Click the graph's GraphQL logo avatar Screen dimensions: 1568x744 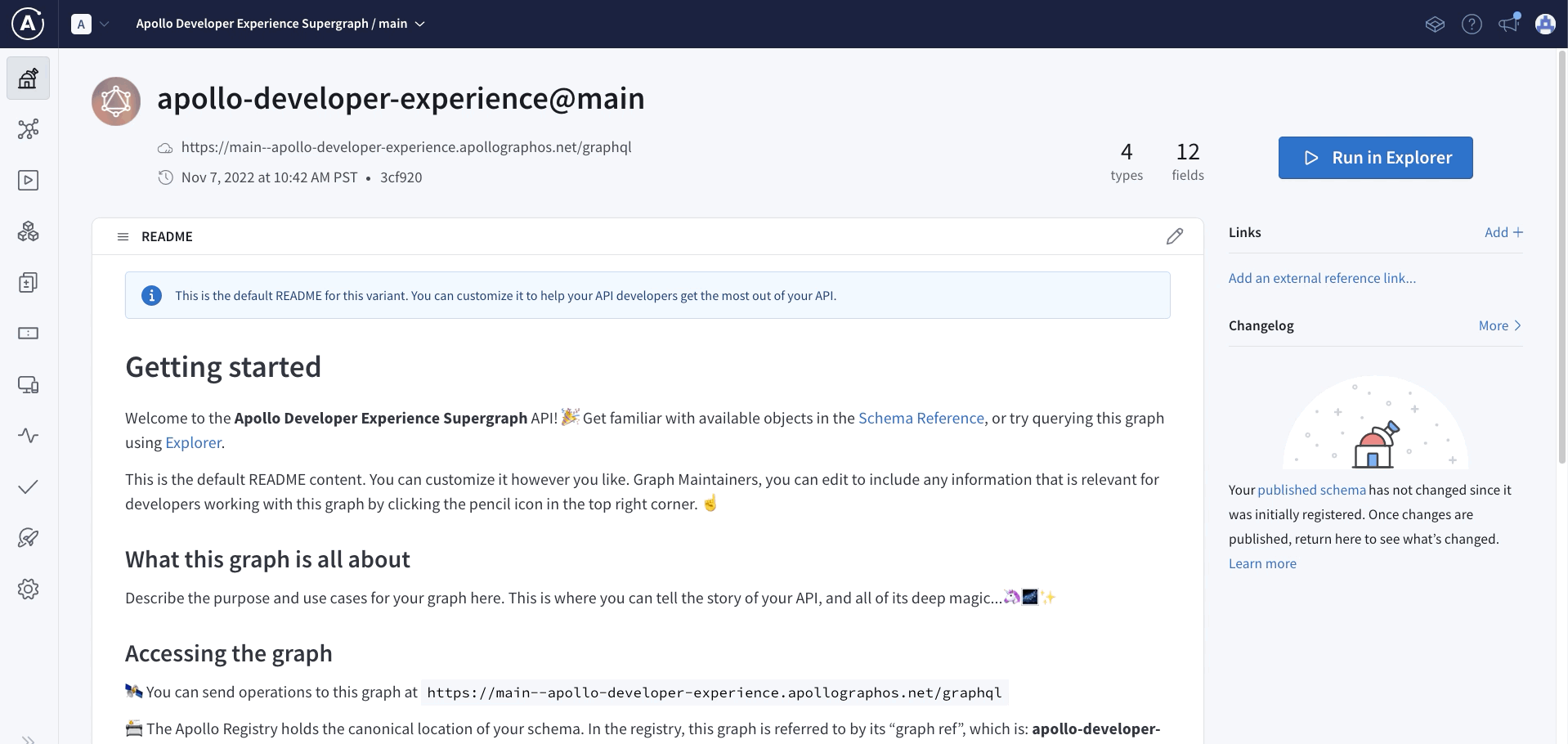pyautogui.click(x=116, y=101)
